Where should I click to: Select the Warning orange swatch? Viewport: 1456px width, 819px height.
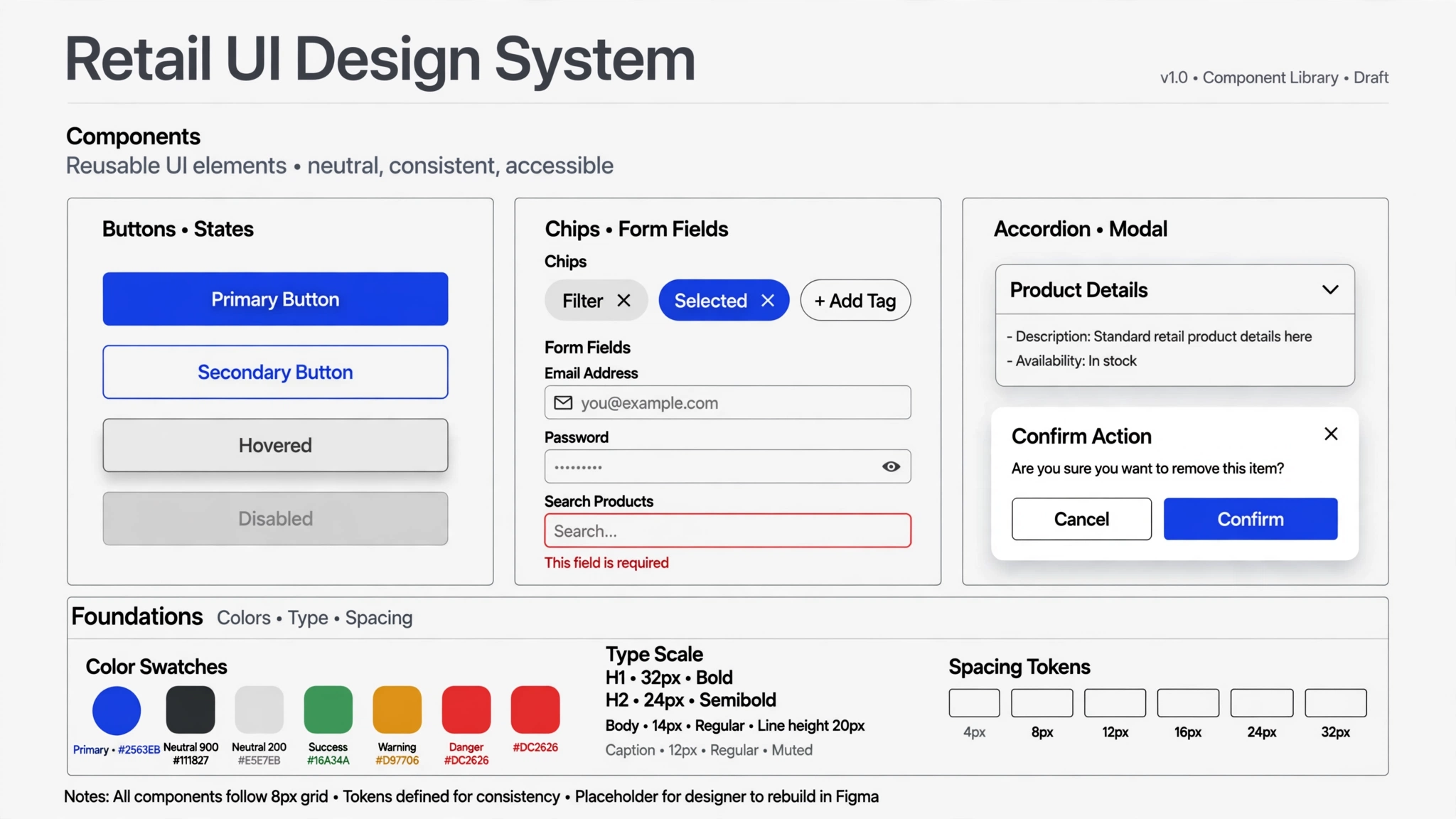coord(397,710)
